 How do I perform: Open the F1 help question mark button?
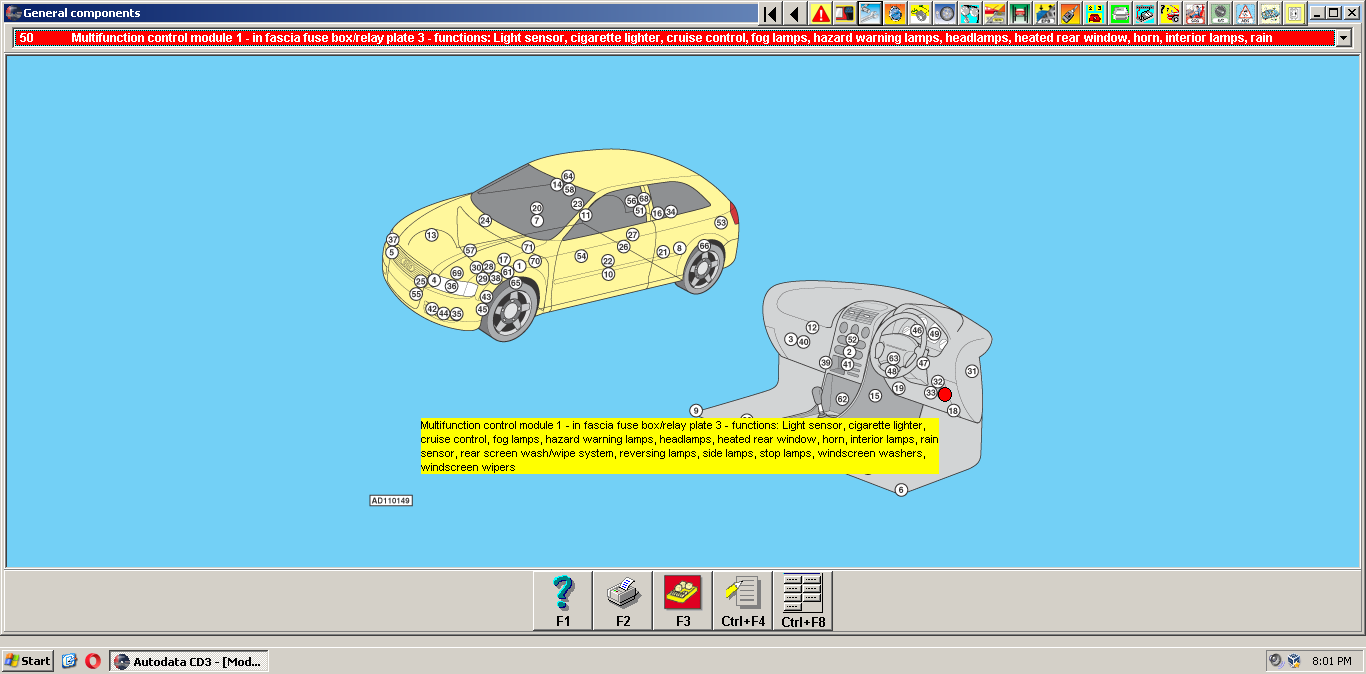[563, 601]
